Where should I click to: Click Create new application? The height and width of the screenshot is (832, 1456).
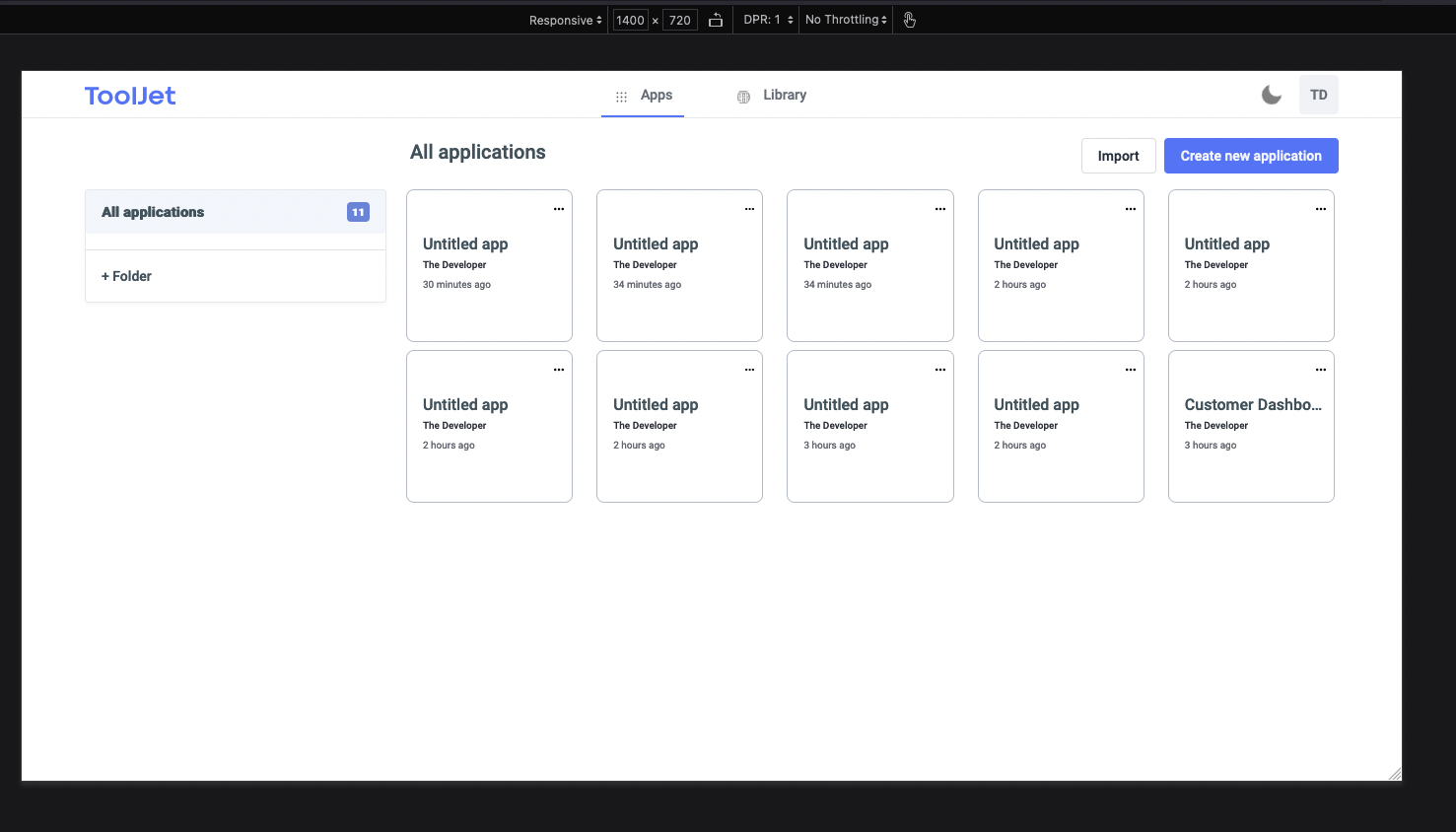point(1251,156)
